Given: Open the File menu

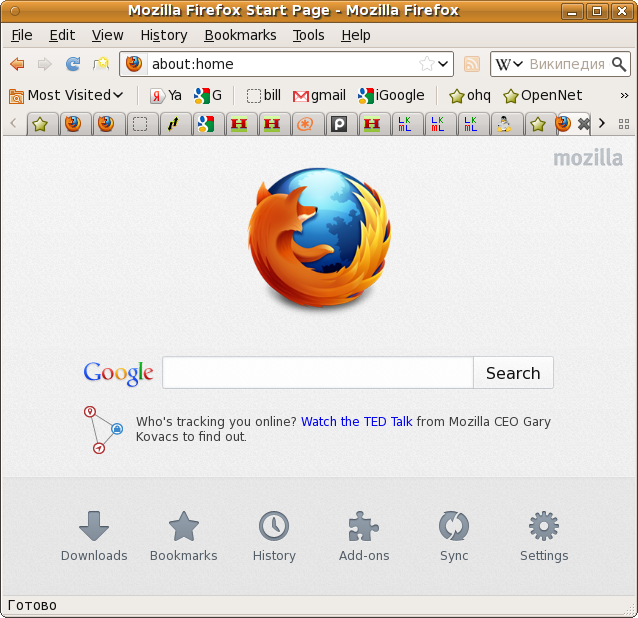Looking at the screenshot, I should [x=22, y=35].
